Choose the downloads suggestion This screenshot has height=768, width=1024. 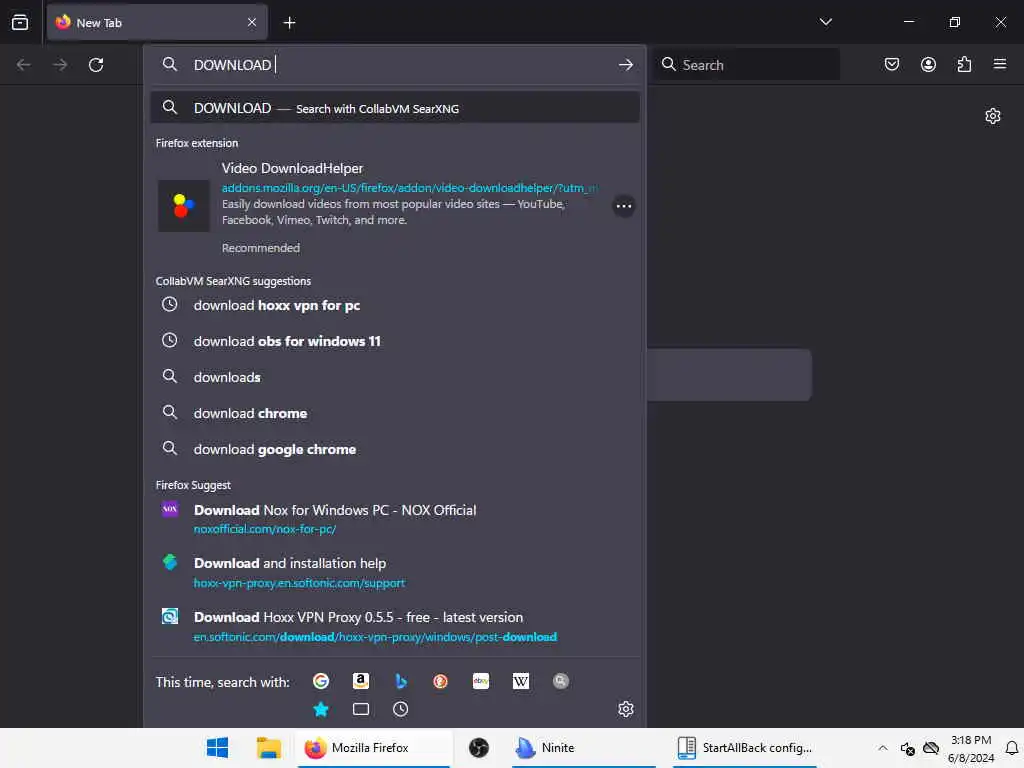394,377
